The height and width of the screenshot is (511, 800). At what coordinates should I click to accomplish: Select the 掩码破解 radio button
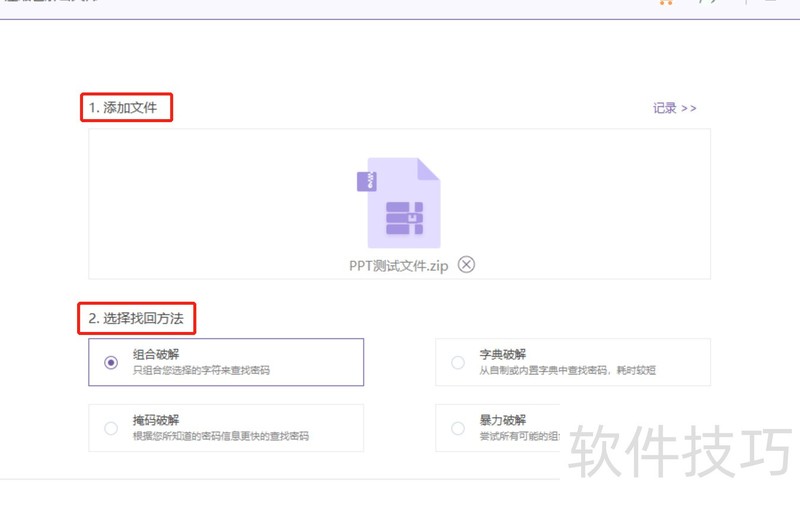(111, 428)
